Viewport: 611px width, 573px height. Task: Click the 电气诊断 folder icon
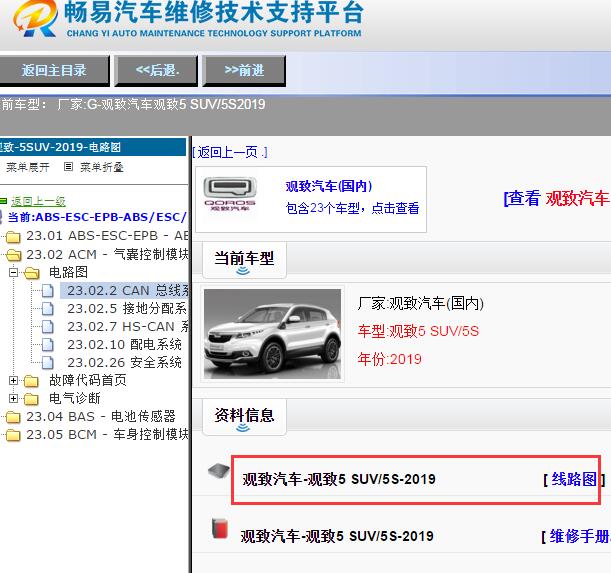click(31, 399)
